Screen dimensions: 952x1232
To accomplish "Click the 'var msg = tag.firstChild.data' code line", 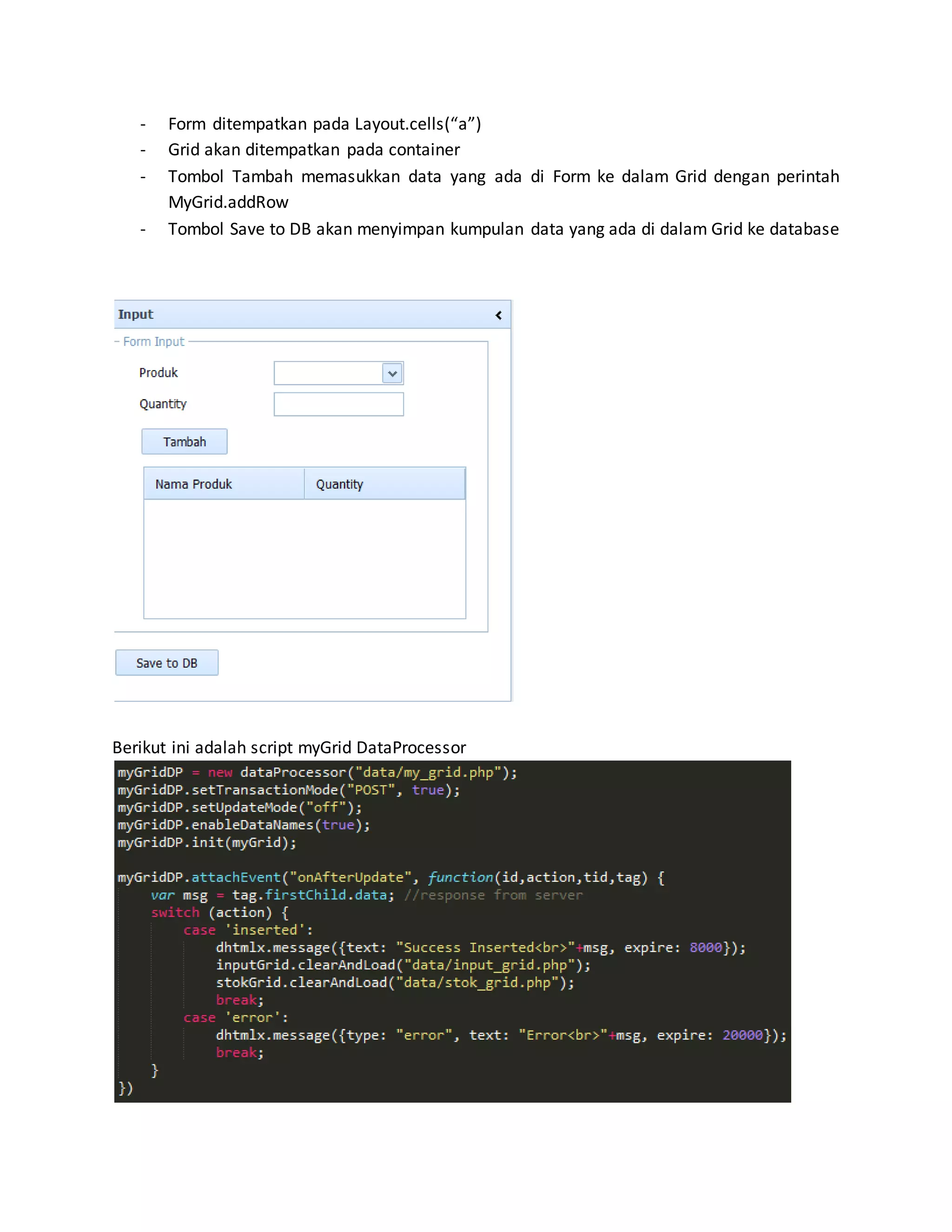I will pyautogui.click(x=367, y=895).
